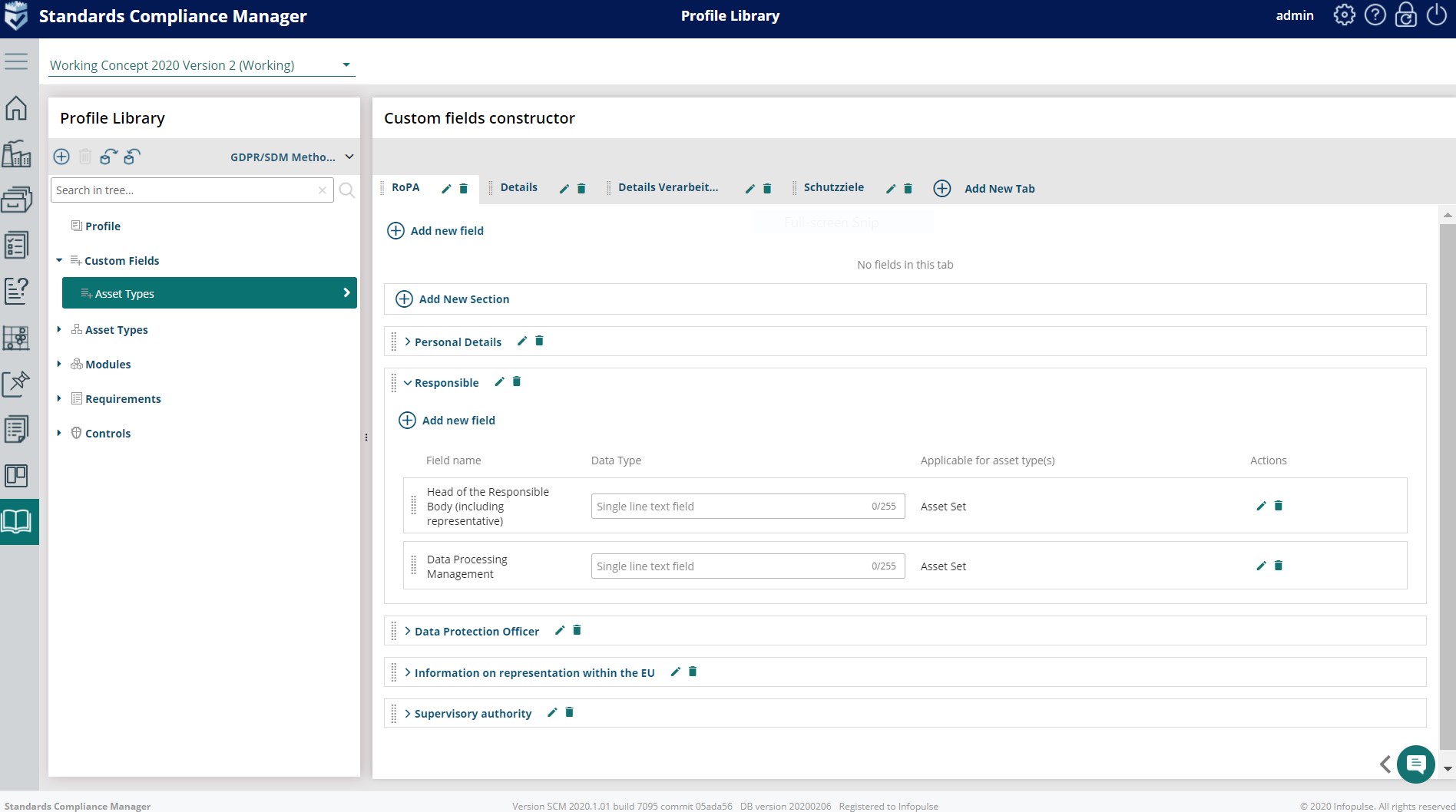This screenshot has width=1456, height=812.
Task: Click the search magnifier icon in tree
Action: [x=347, y=190]
